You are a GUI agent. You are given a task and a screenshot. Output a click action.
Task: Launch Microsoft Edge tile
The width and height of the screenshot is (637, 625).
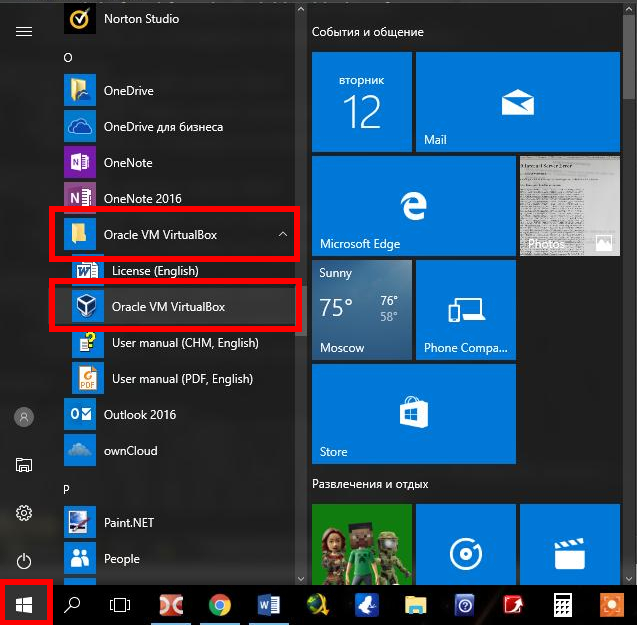click(x=414, y=206)
